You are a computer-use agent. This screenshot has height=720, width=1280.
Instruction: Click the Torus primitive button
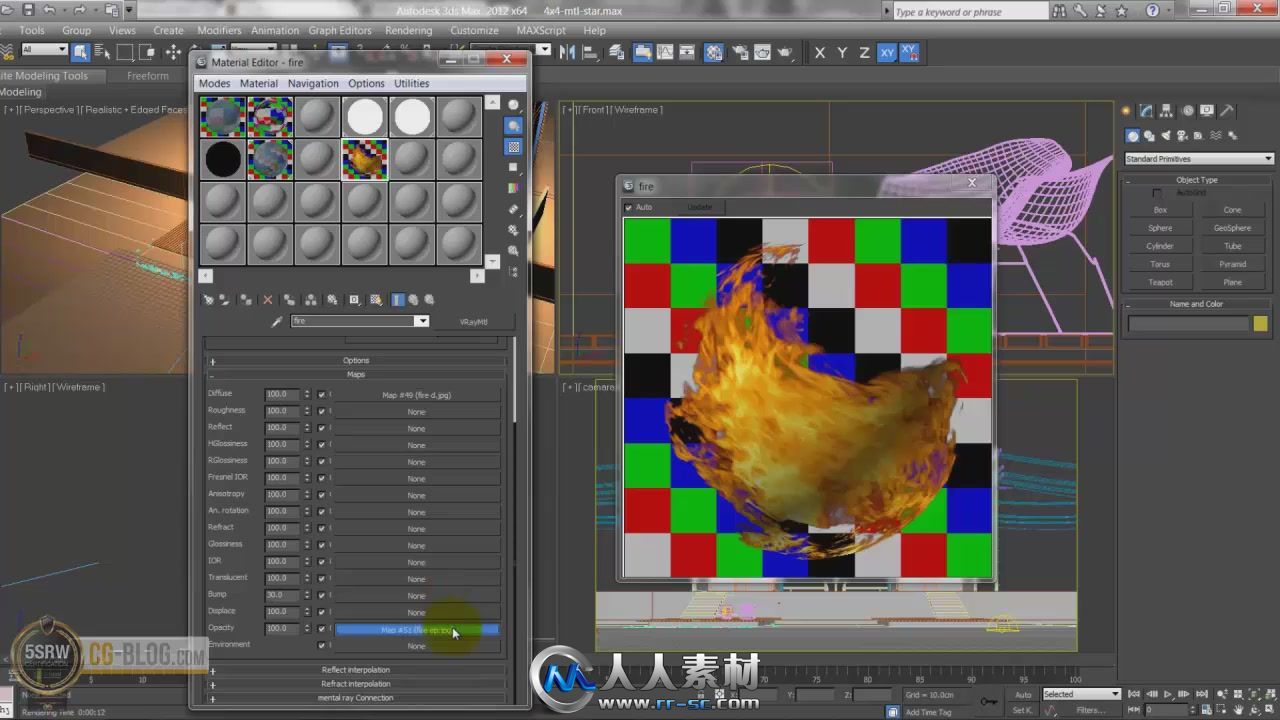pyautogui.click(x=1160, y=264)
